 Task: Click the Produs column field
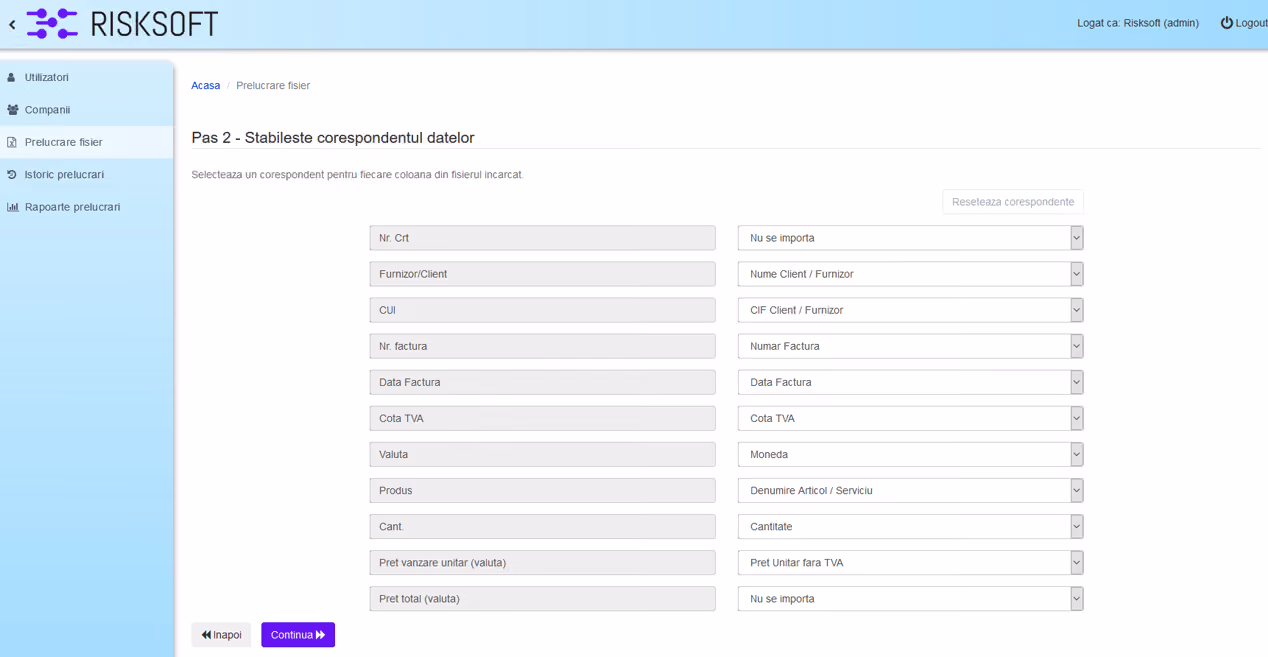click(x=542, y=490)
